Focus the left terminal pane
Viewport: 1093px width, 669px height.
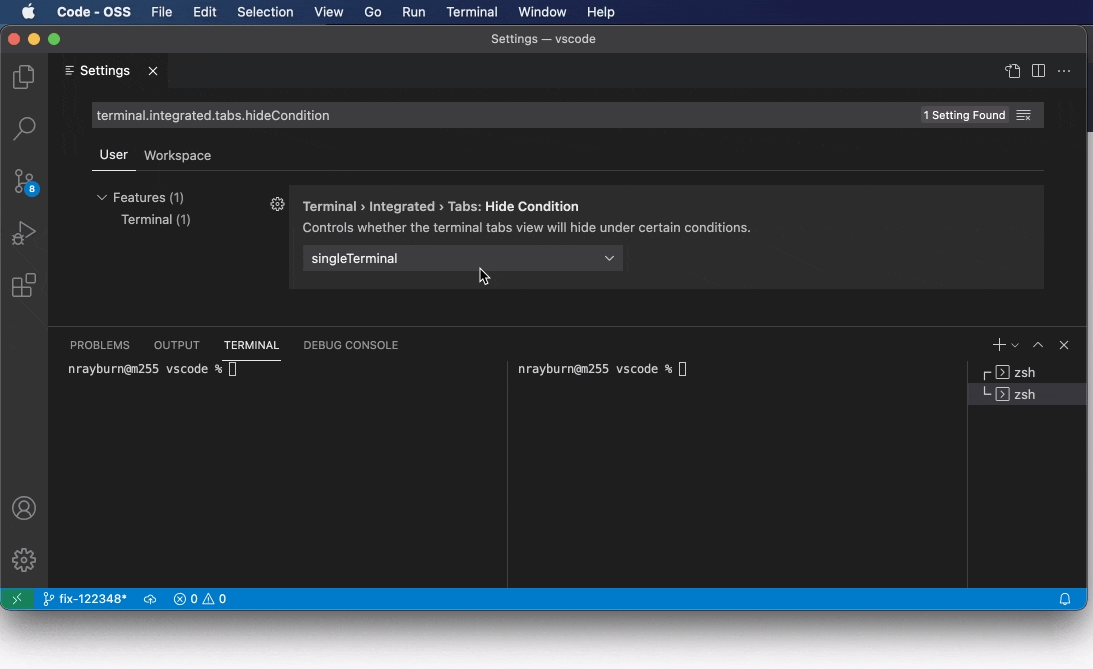coord(277,474)
